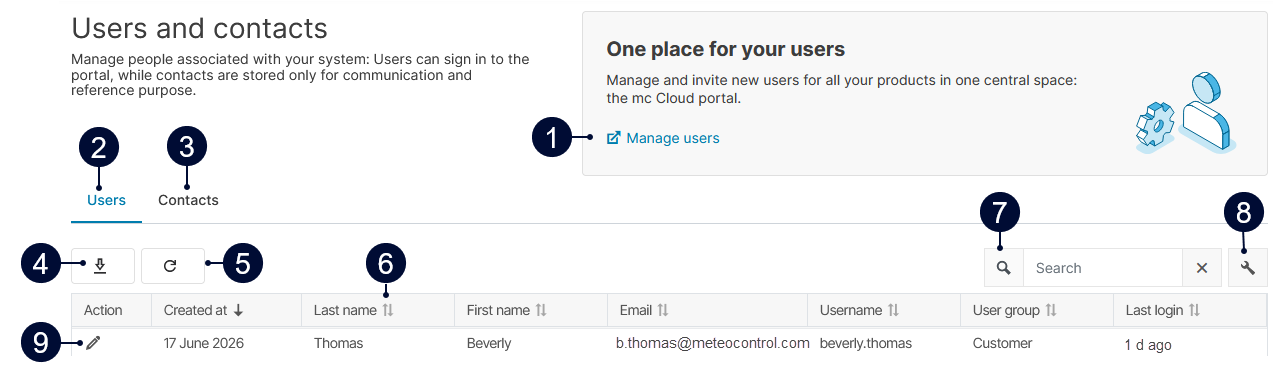Sort by First name column arrows

541,311
